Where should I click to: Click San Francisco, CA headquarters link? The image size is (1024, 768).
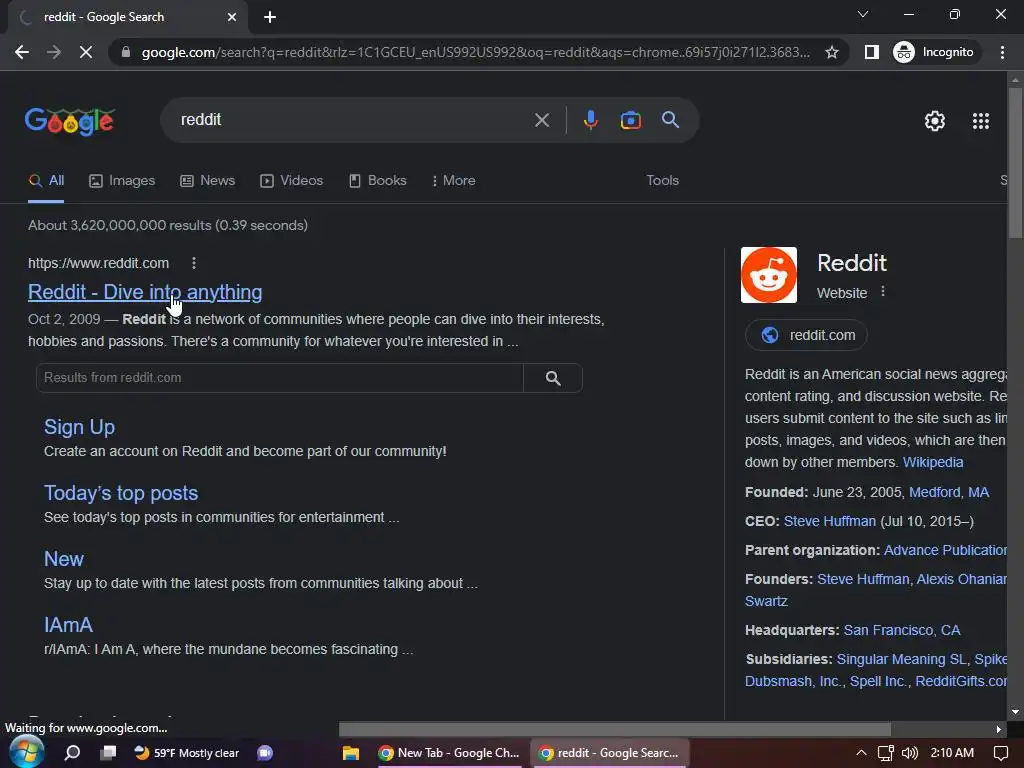(902, 630)
